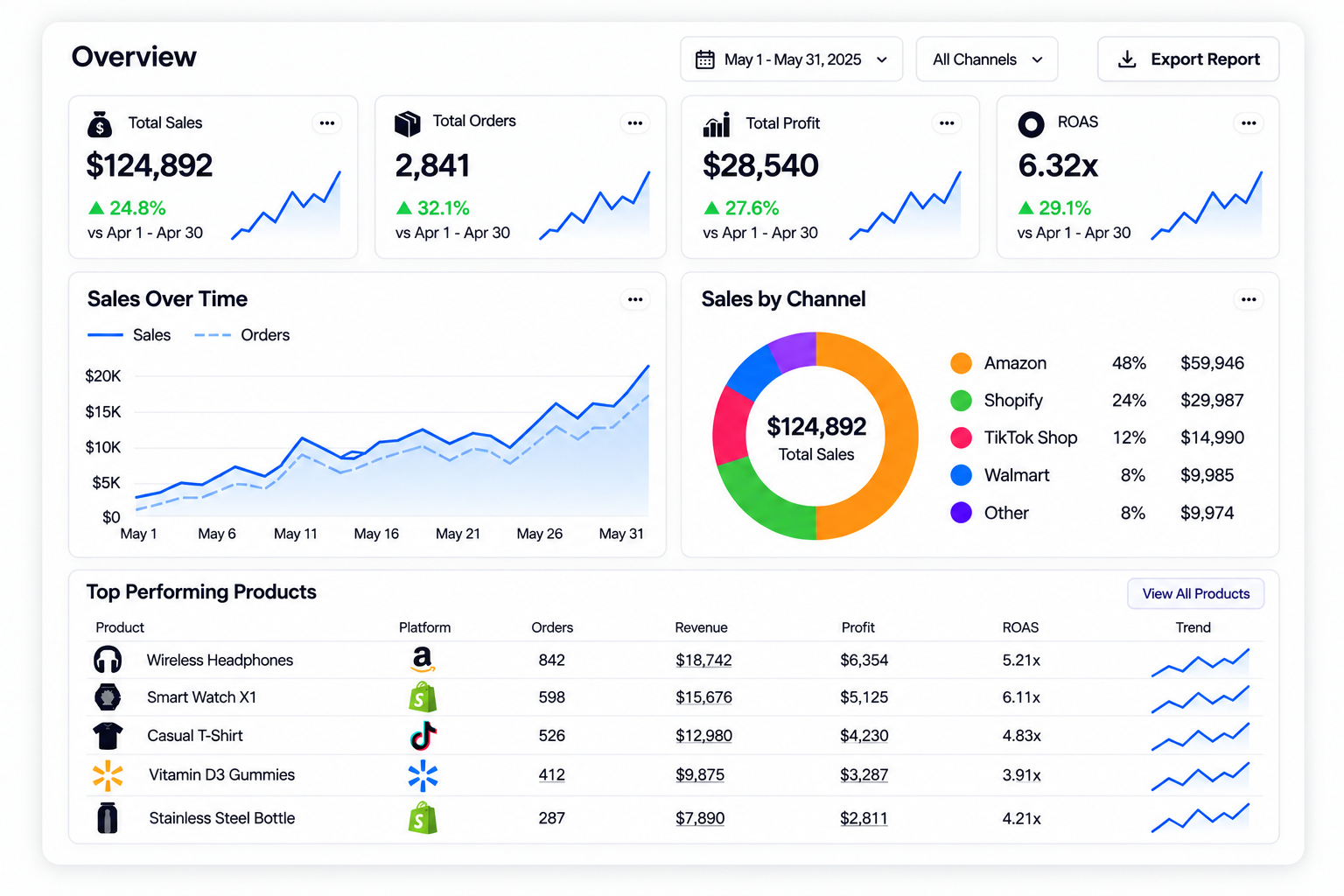Open the Sales by Channel options menu
The height and width of the screenshot is (896, 1344).
coord(1249,299)
